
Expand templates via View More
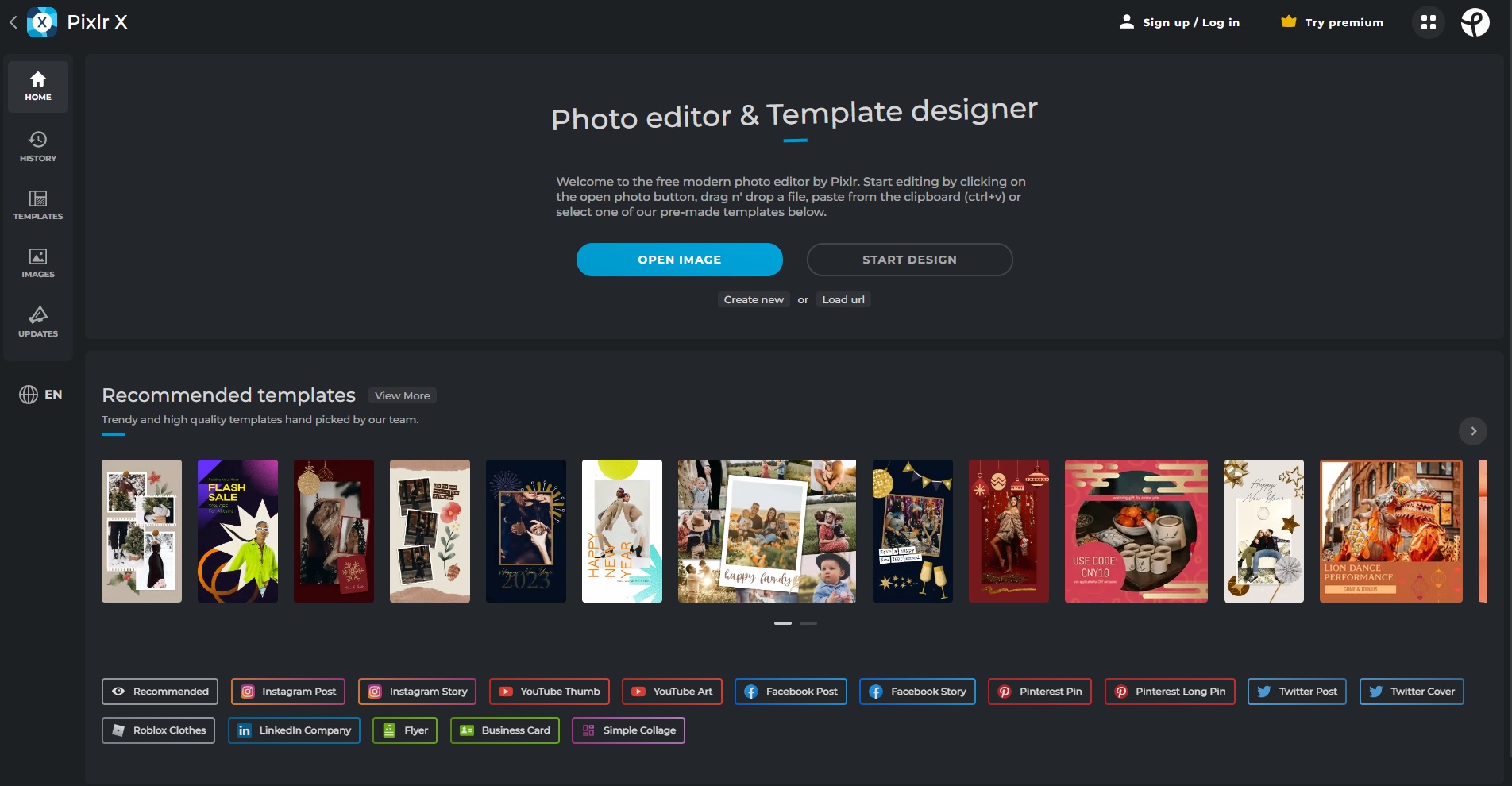click(x=402, y=395)
